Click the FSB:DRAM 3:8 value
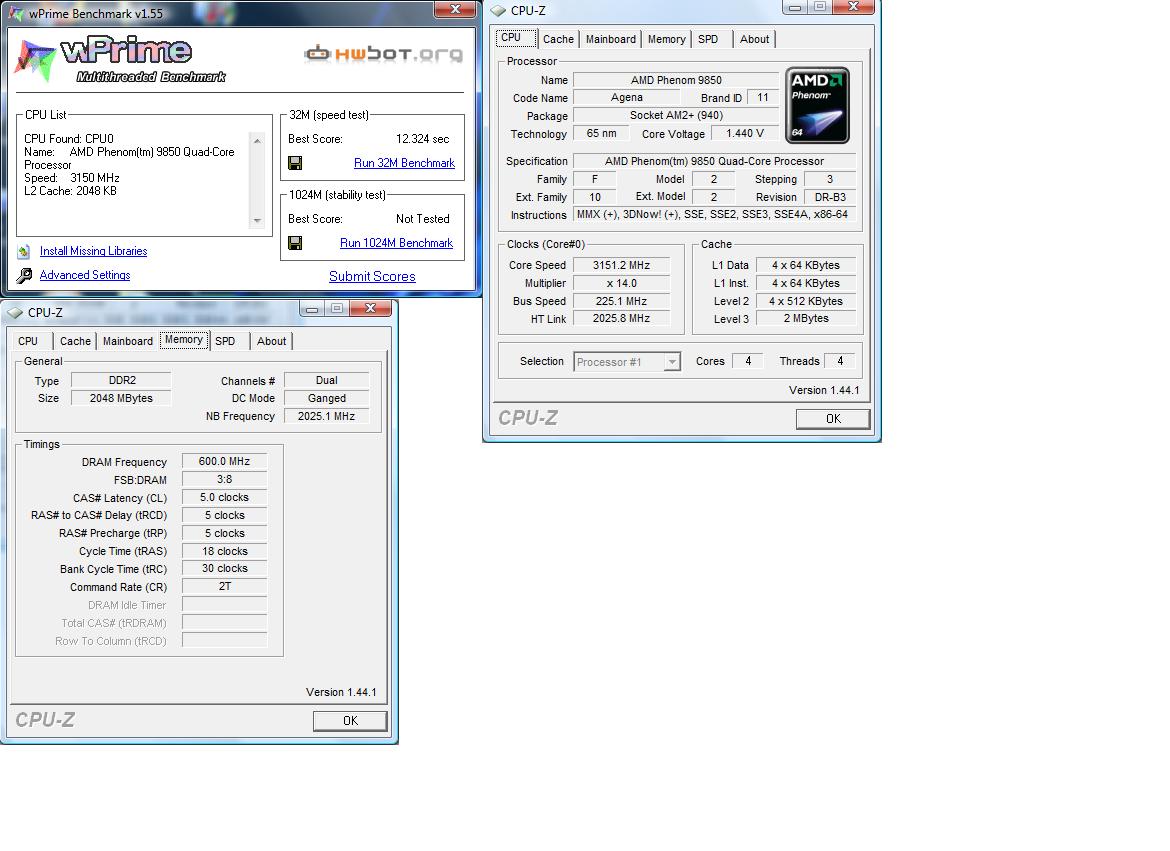Screen dimensions: 1170x851 [224, 479]
